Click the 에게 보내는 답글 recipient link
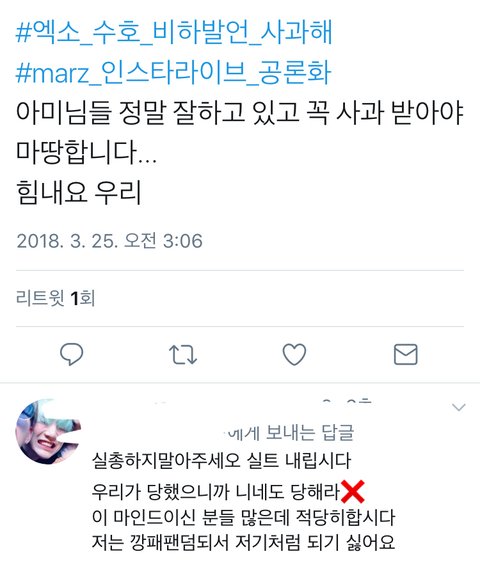Viewport: 480px width, 570px height. click(x=290, y=433)
